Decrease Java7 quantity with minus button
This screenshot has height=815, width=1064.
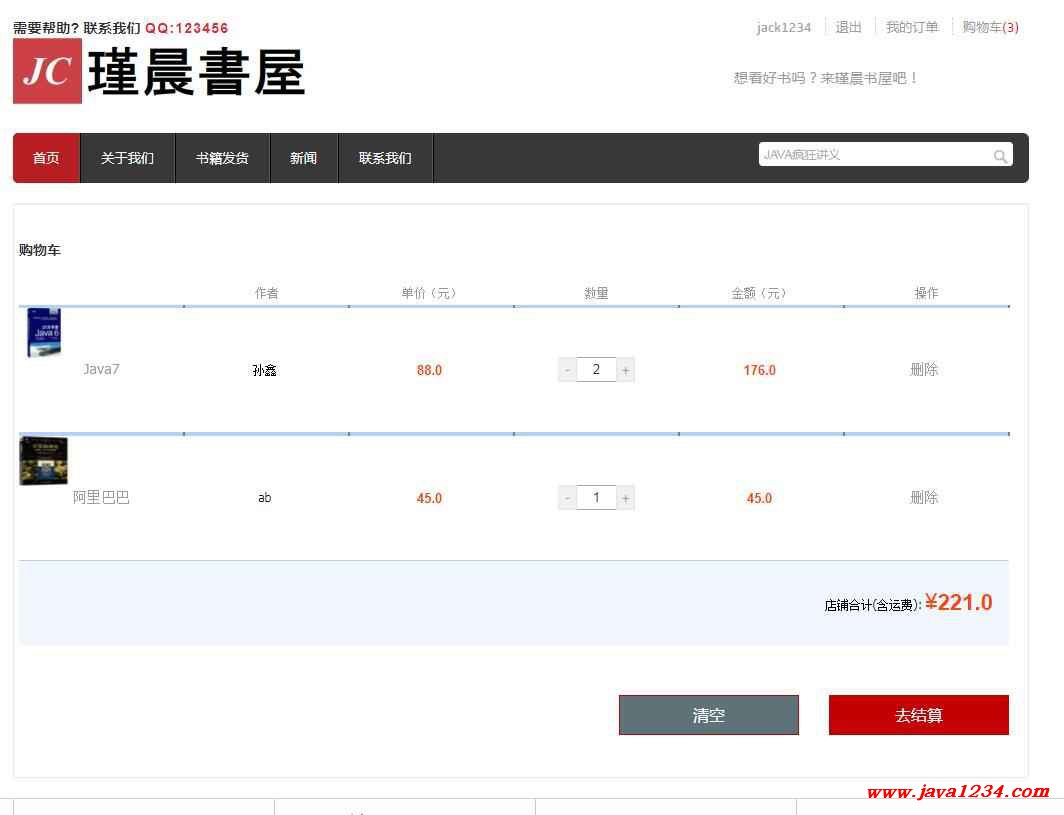pos(567,370)
